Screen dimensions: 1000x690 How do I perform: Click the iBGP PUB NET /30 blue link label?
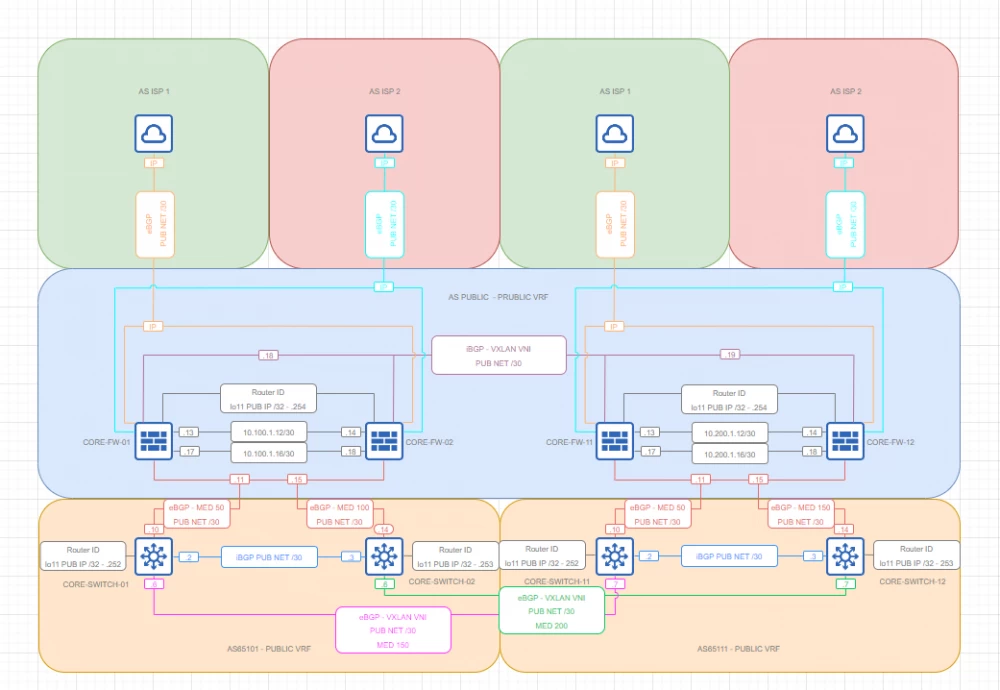pyautogui.click(x=270, y=557)
